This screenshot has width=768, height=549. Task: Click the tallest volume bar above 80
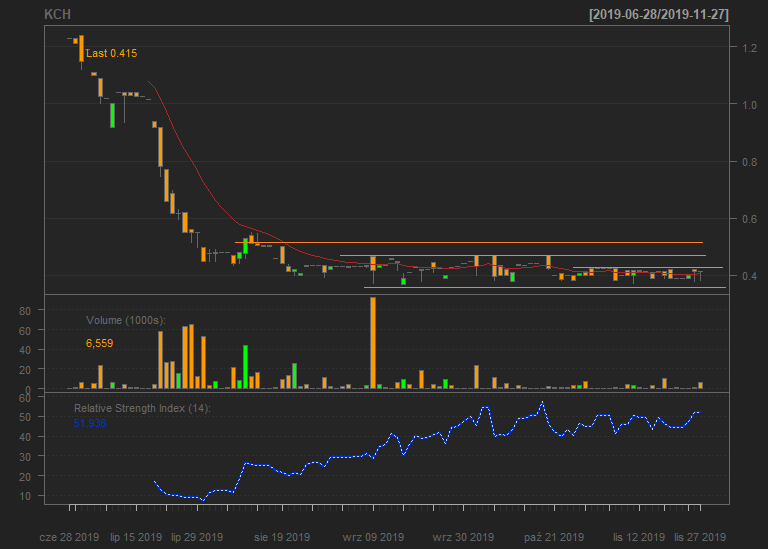click(373, 343)
